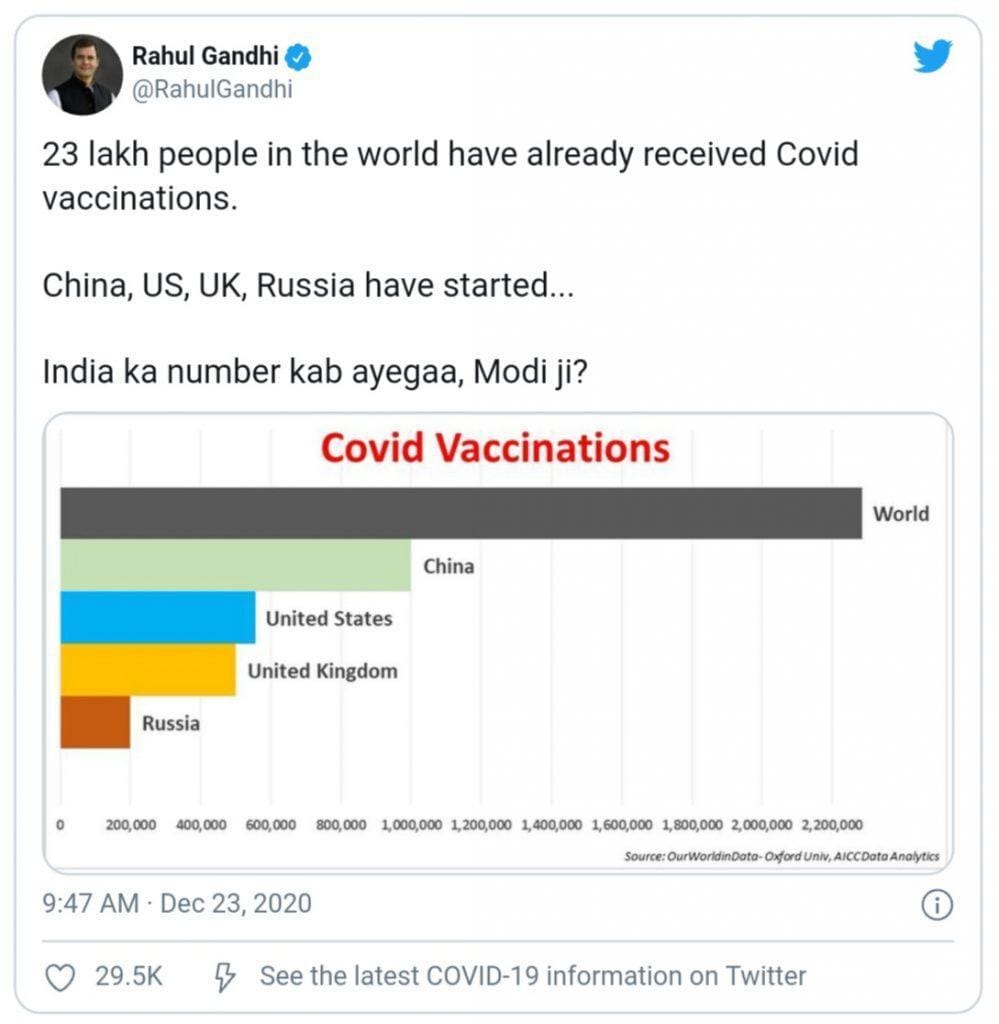Like the tweet with heart icon
Screen dimensions: 999x1024
(x=61, y=976)
